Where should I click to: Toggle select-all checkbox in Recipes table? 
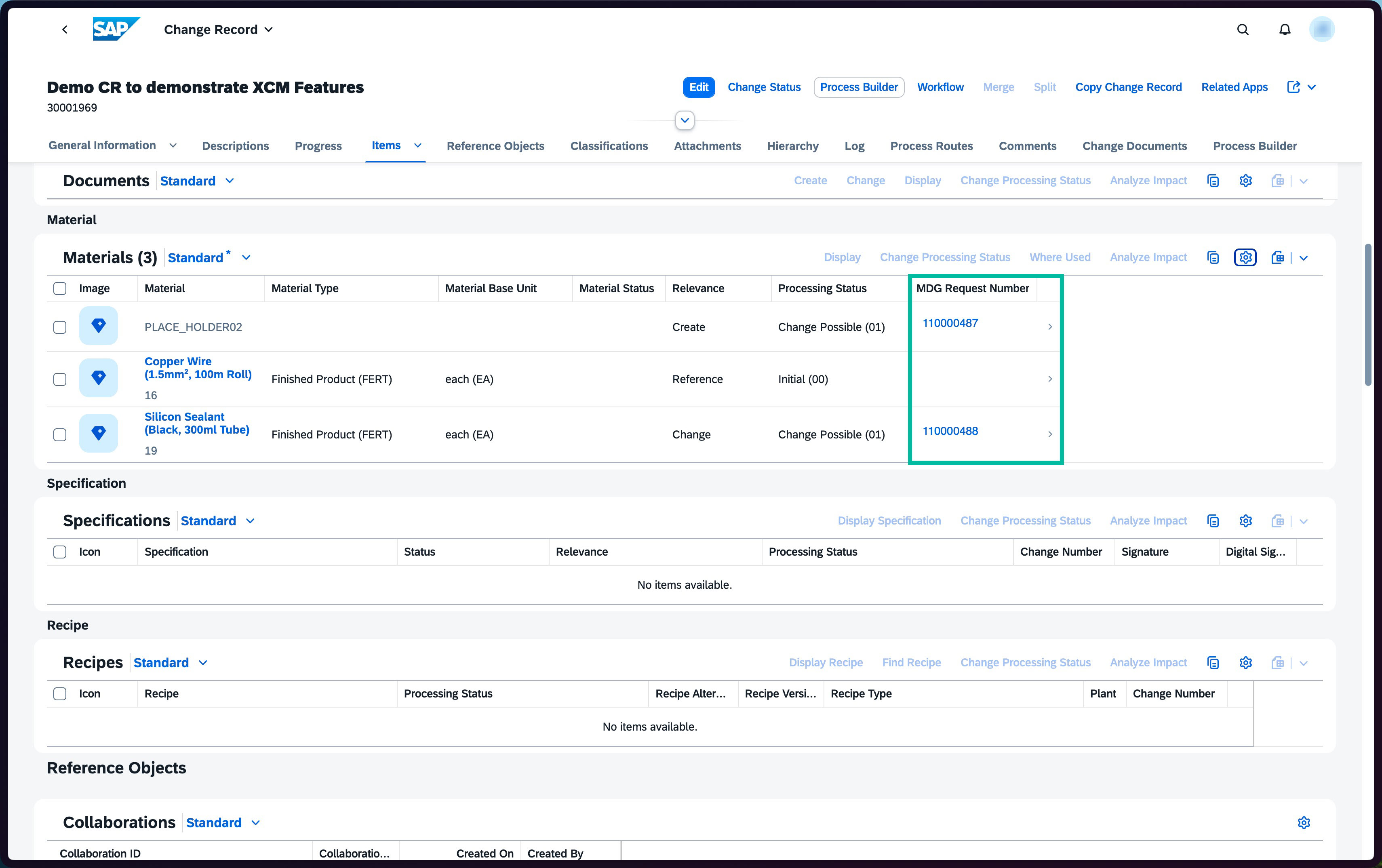coord(60,693)
